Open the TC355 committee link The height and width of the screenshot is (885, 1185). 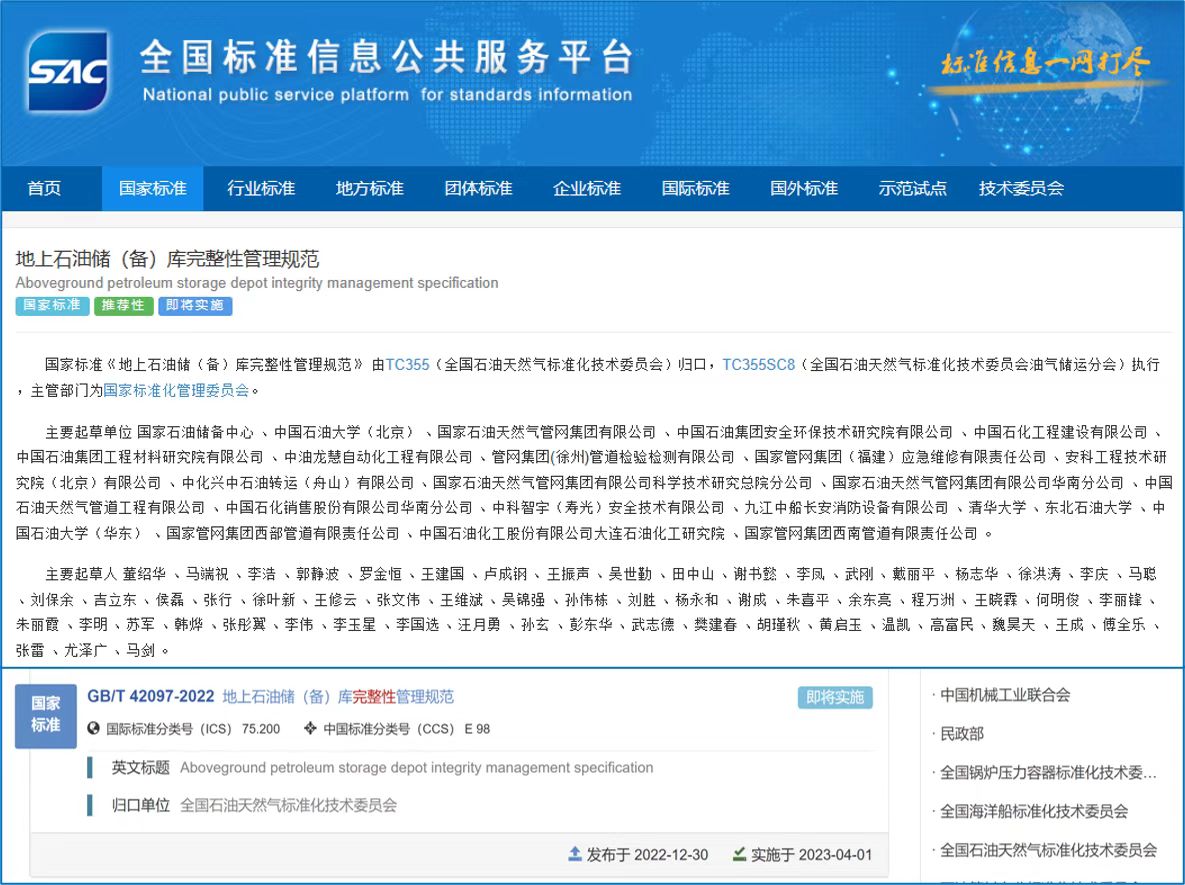coord(407,365)
